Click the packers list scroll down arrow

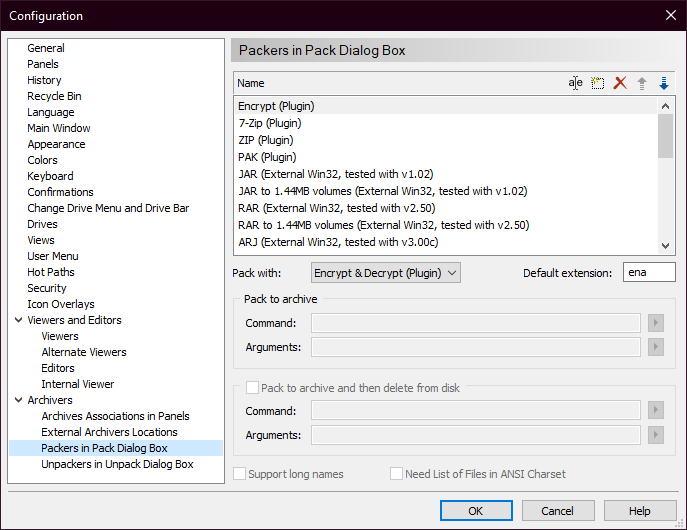click(666, 246)
